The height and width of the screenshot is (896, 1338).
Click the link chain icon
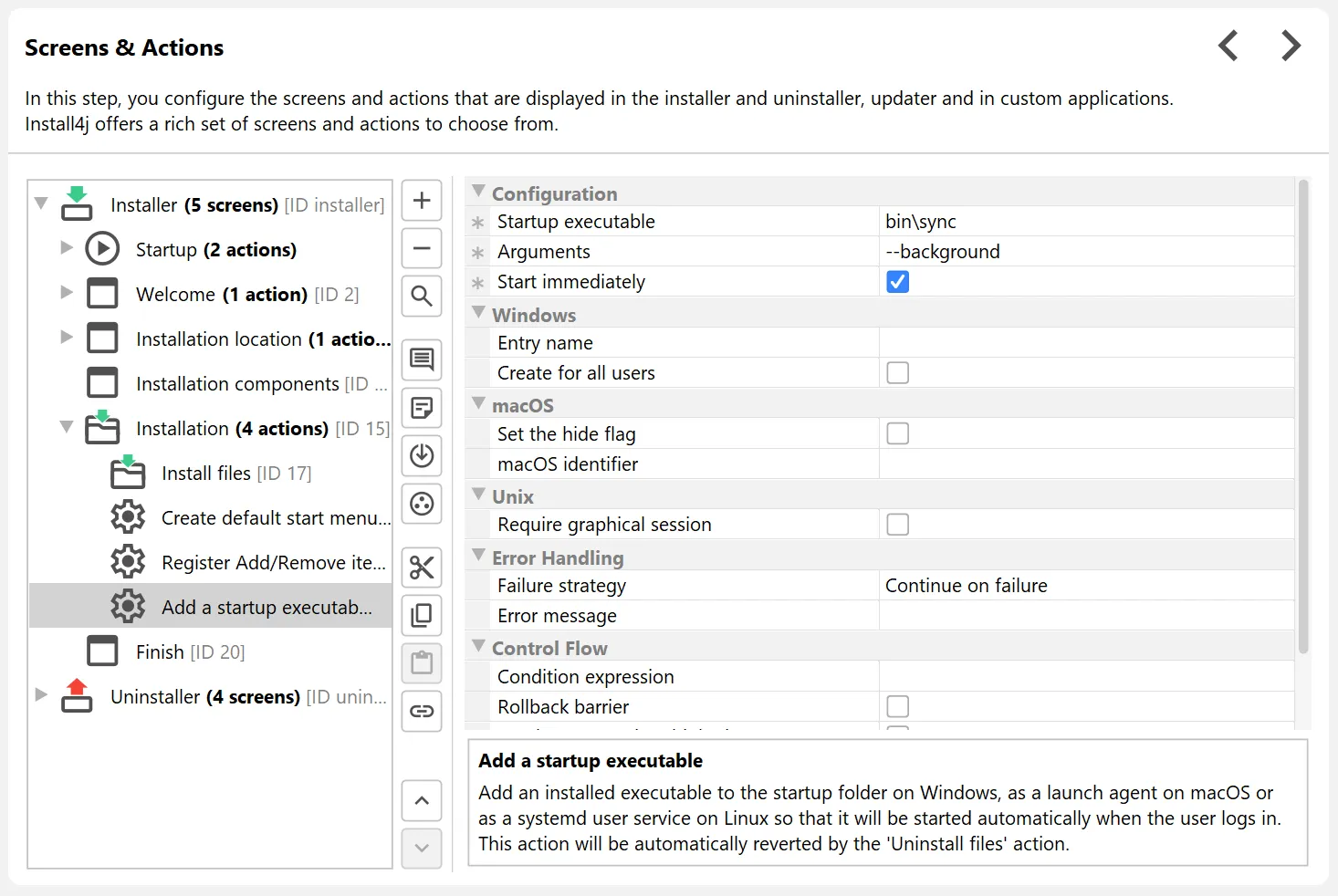point(422,711)
